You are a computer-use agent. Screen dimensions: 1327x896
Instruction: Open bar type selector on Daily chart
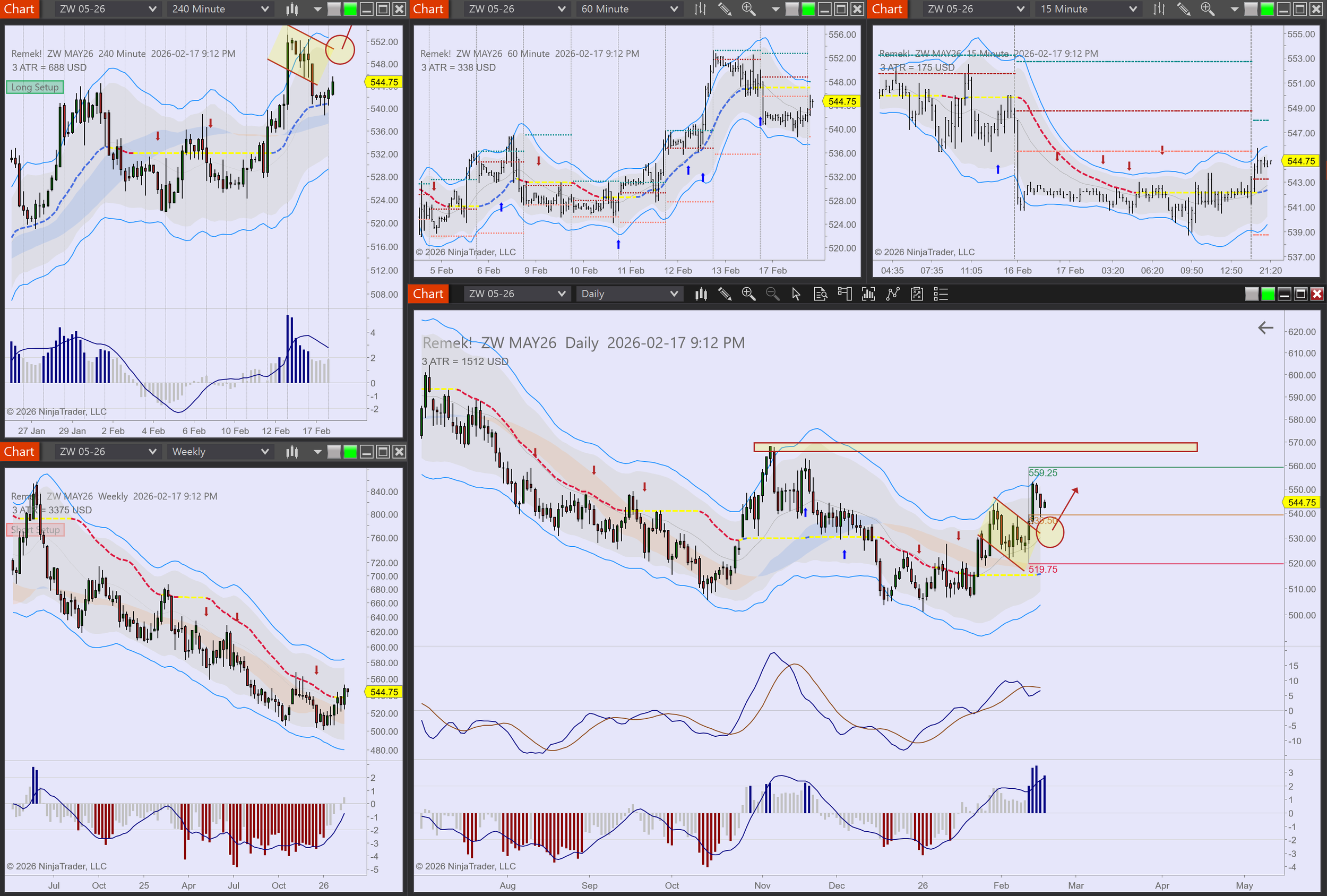(701, 294)
